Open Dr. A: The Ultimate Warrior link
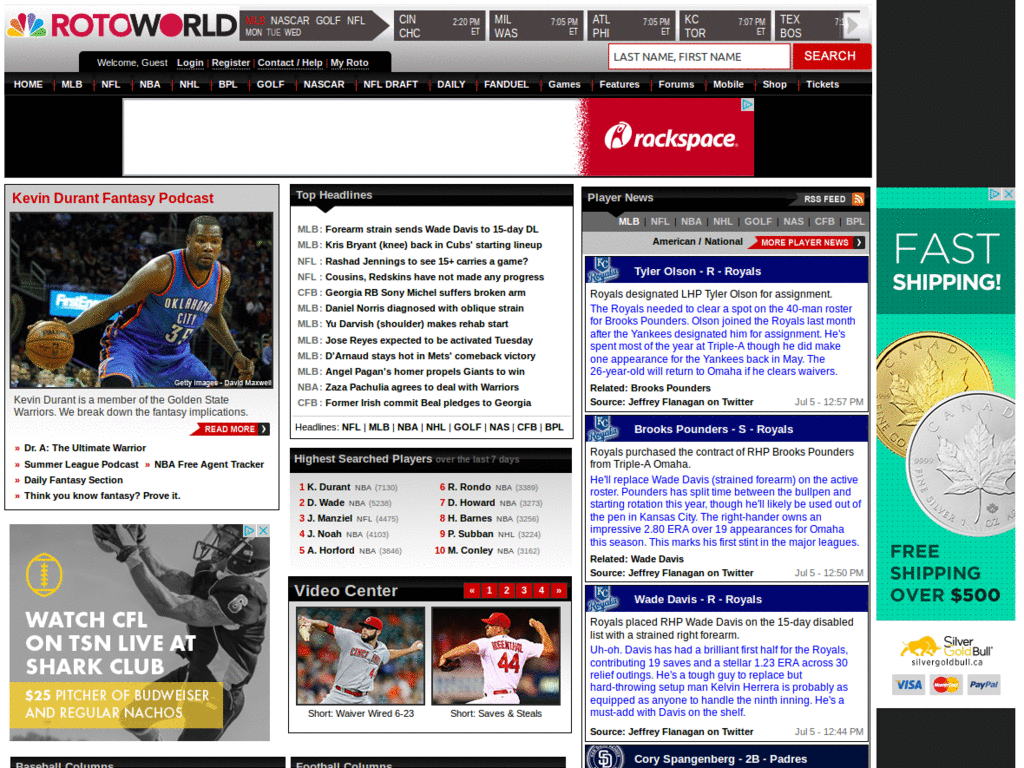The width and height of the screenshot is (1024, 768). 85,448
